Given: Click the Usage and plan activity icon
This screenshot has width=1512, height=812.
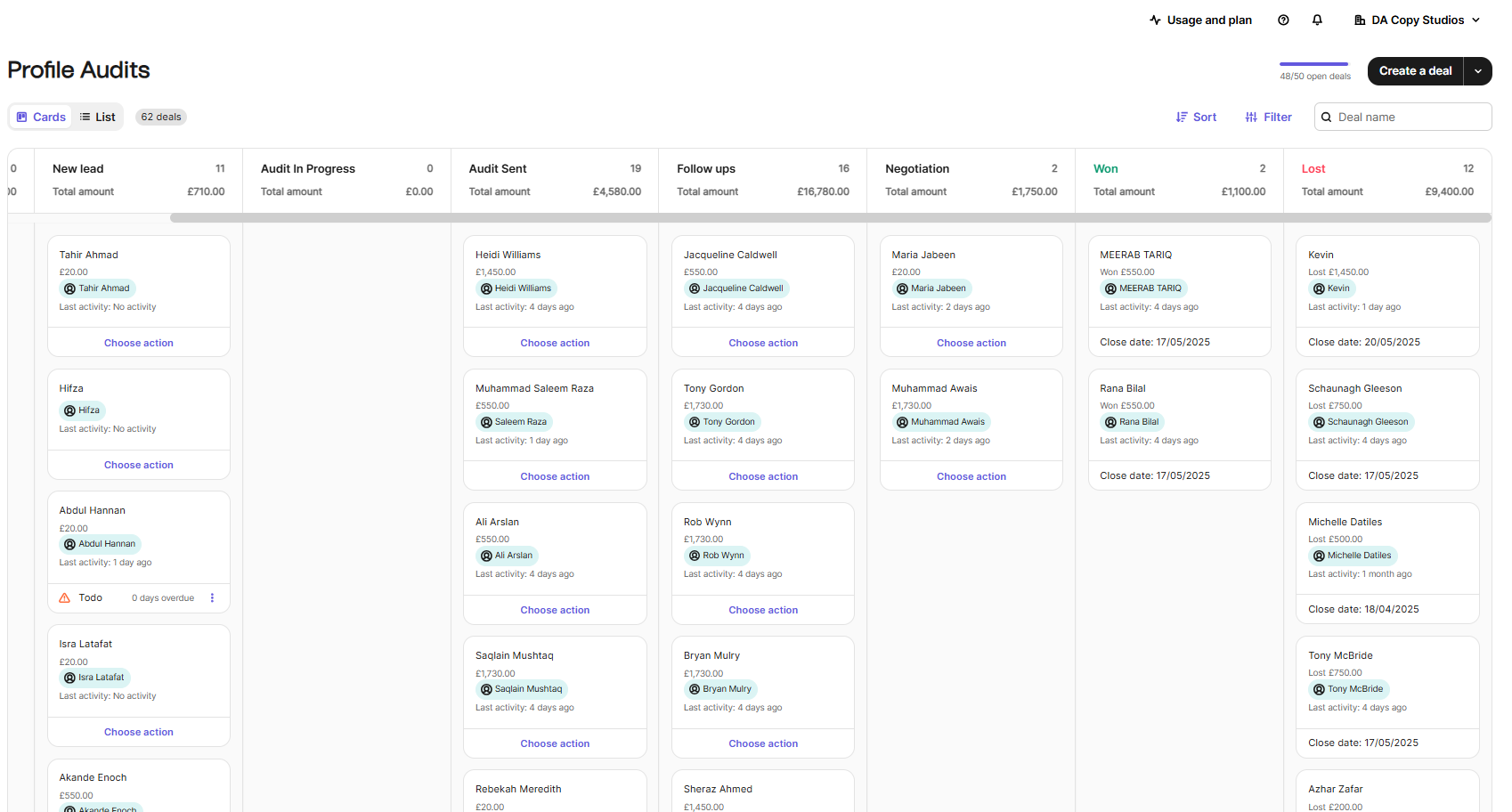Looking at the screenshot, I should 1155,20.
